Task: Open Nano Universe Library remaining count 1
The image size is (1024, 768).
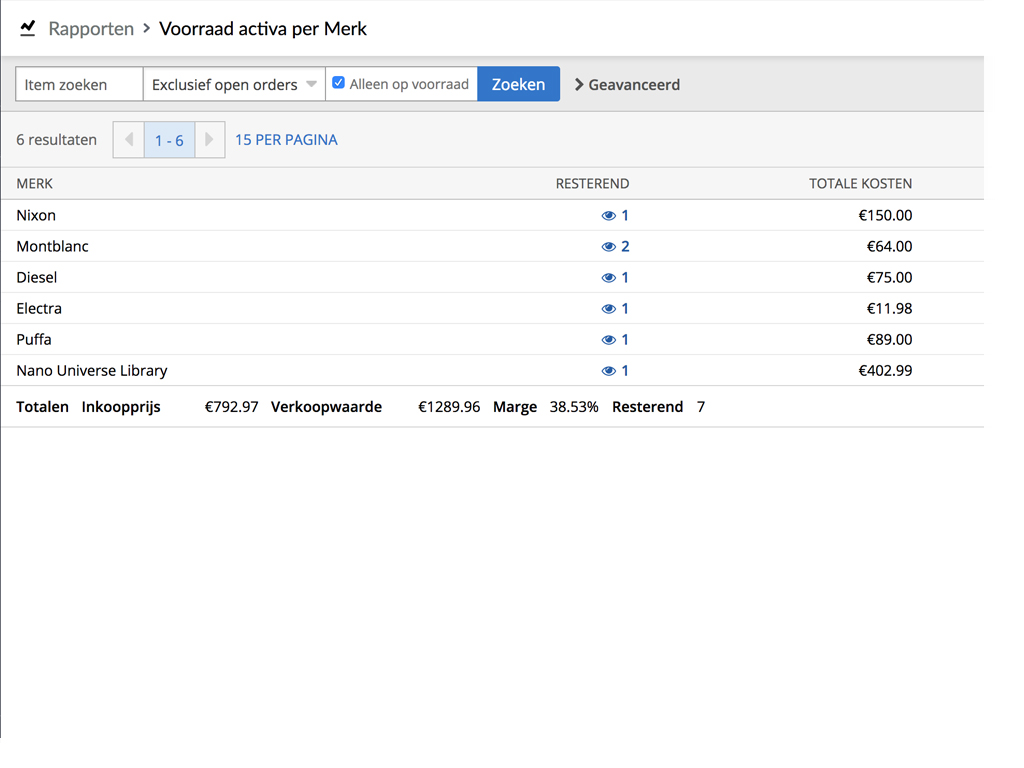Action: tap(625, 370)
